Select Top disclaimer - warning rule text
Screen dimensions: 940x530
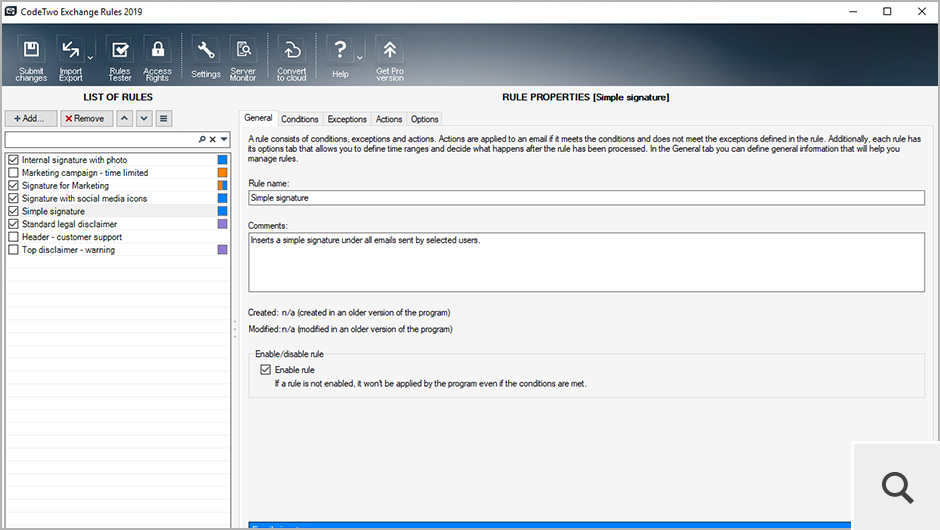point(68,250)
